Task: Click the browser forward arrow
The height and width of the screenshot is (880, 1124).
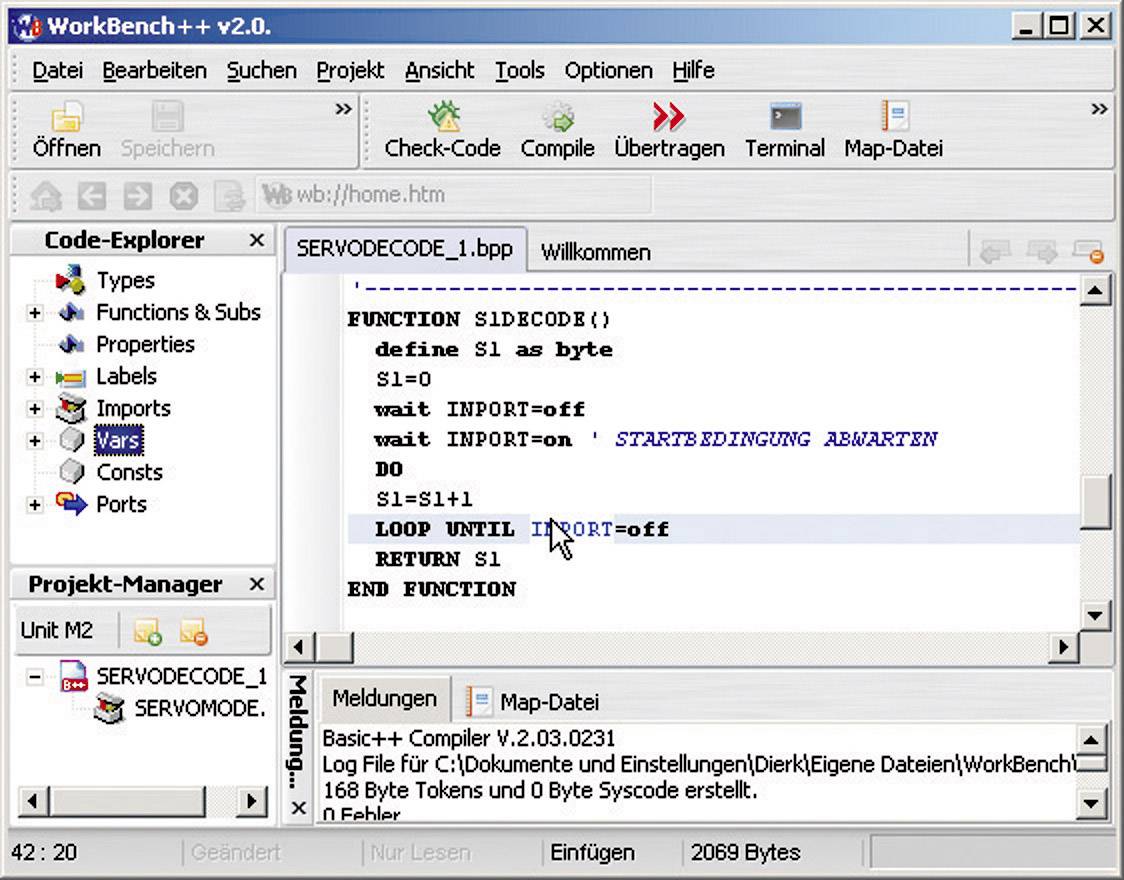Action: tap(138, 196)
